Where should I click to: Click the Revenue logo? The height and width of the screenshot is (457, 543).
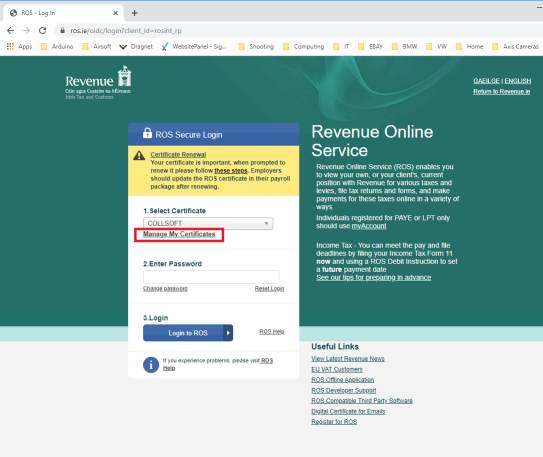pyautogui.click(x=98, y=82)
